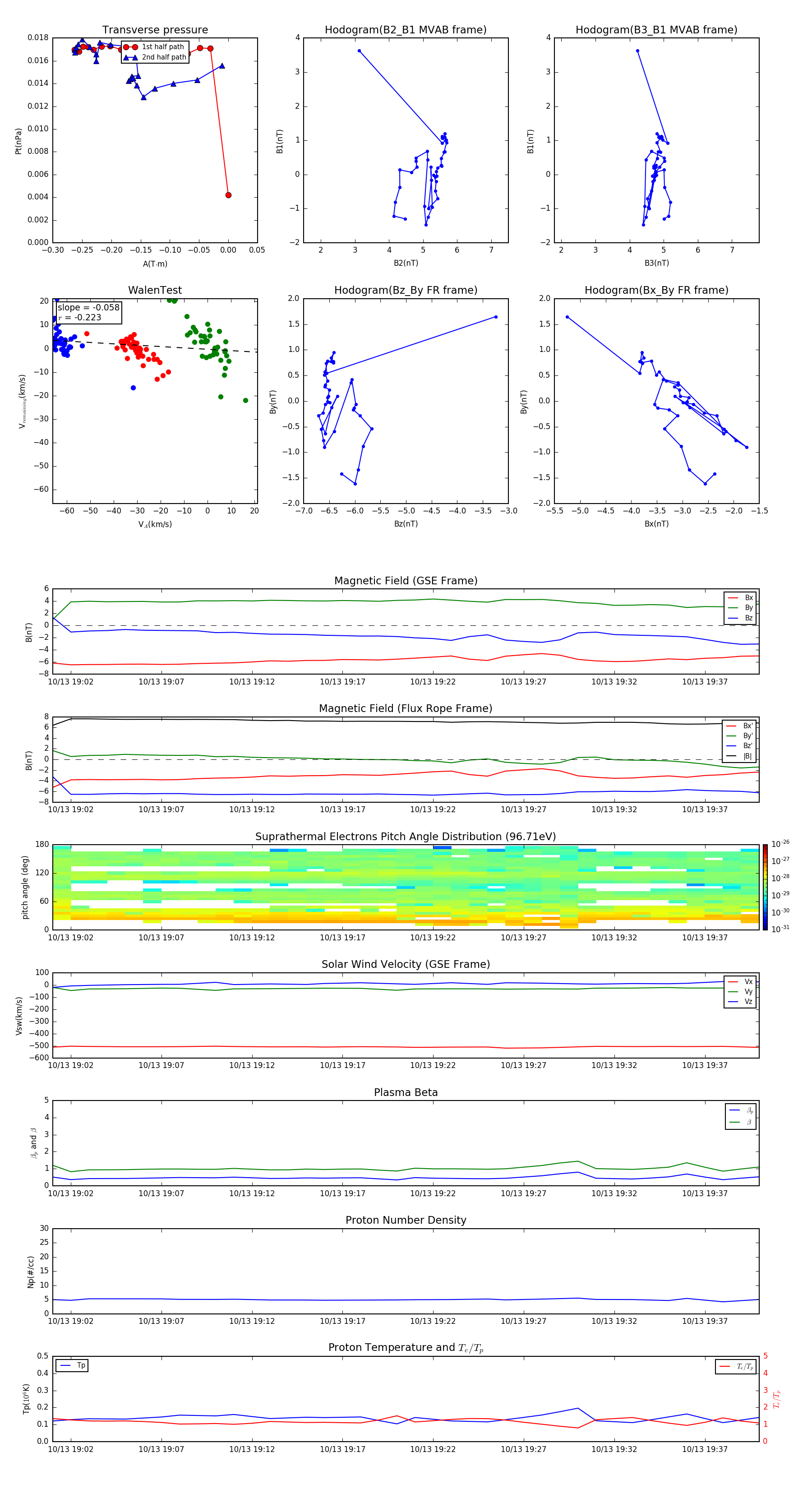Click the 'Hodogram(B3_B1 MVAB frame)' title
The width and height of the screenshot is (812, 1489).
point(656,30)
